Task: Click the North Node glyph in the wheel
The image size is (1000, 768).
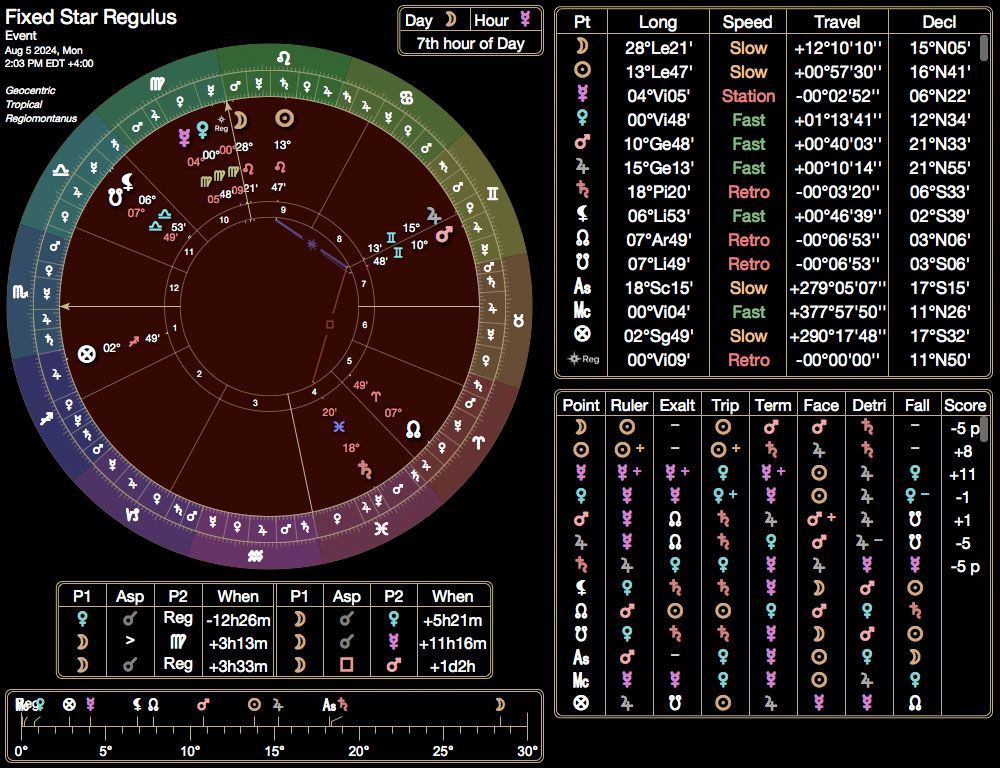Action: click(x=413, y=429)
